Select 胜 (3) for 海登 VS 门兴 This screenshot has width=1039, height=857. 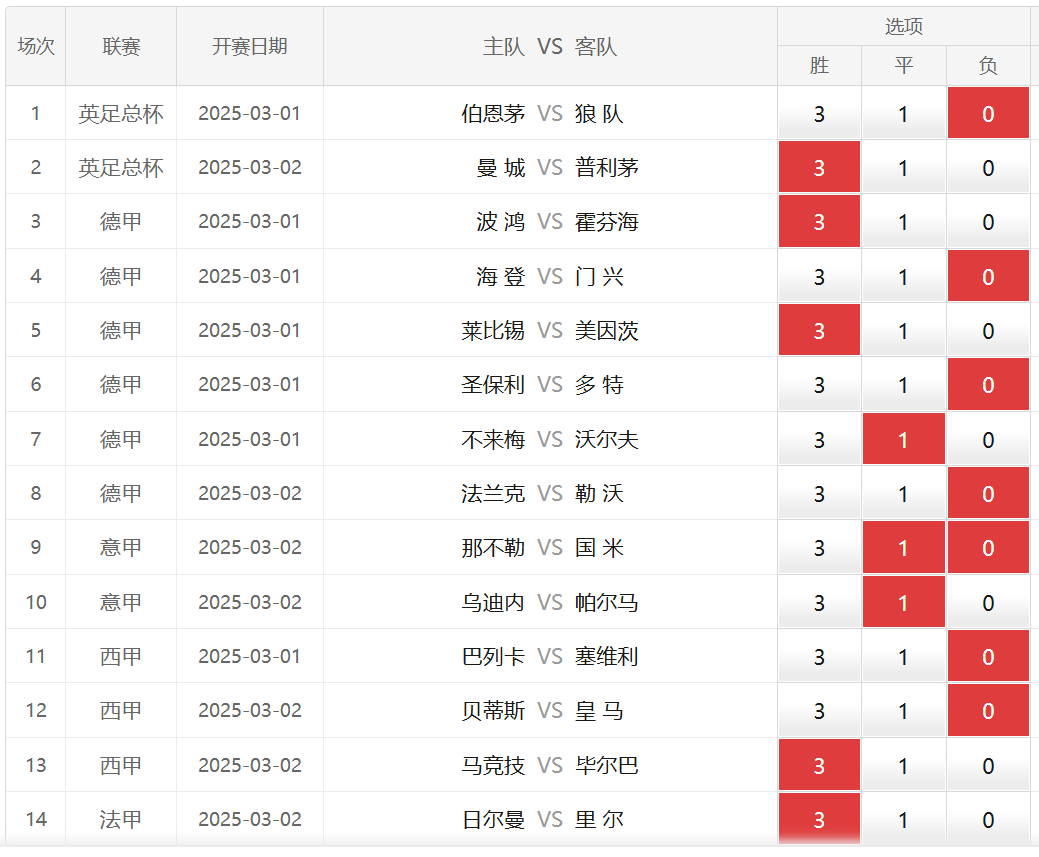(x=819, y=276)
